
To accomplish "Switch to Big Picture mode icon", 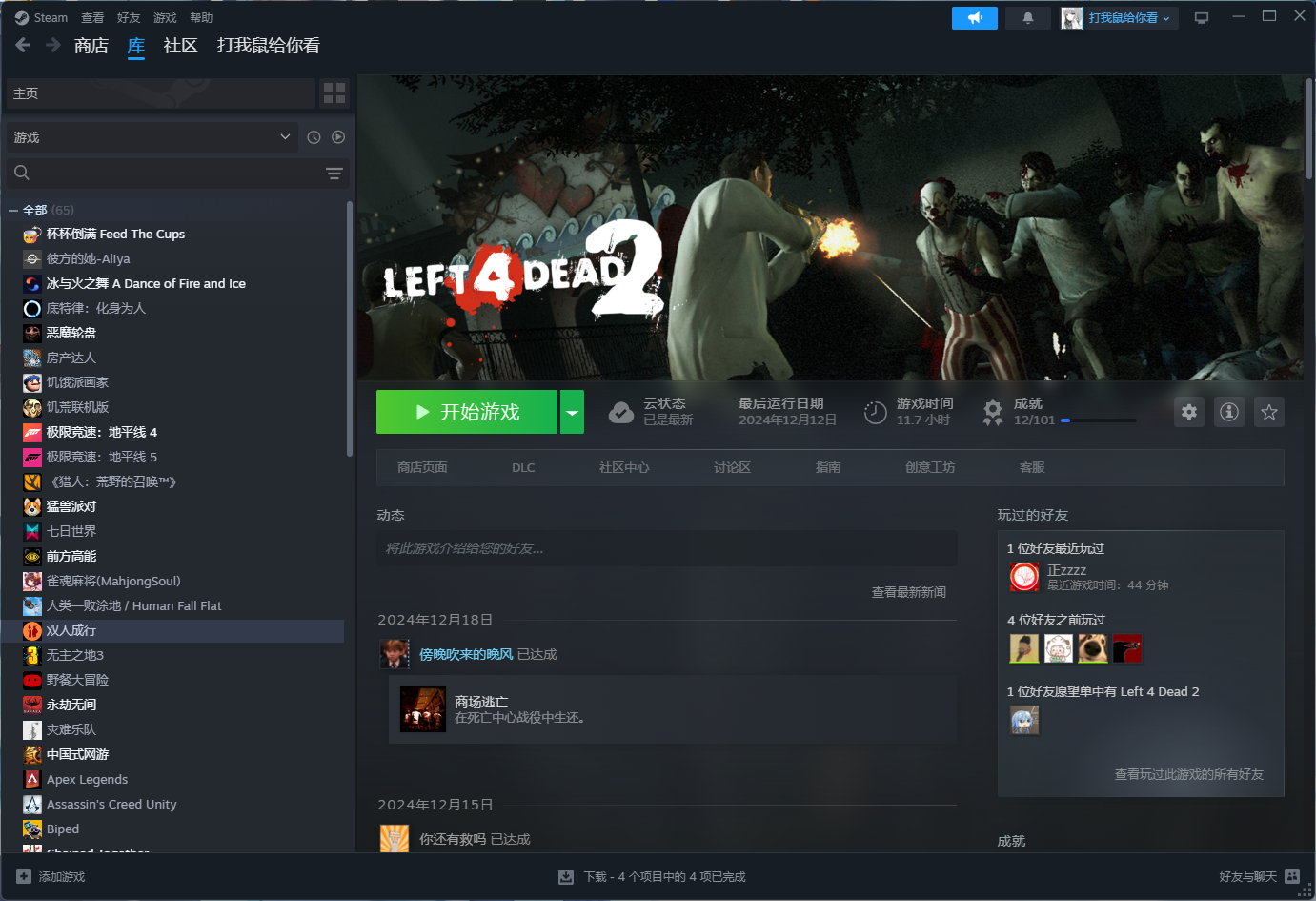I will click(x=1202, y=18).
